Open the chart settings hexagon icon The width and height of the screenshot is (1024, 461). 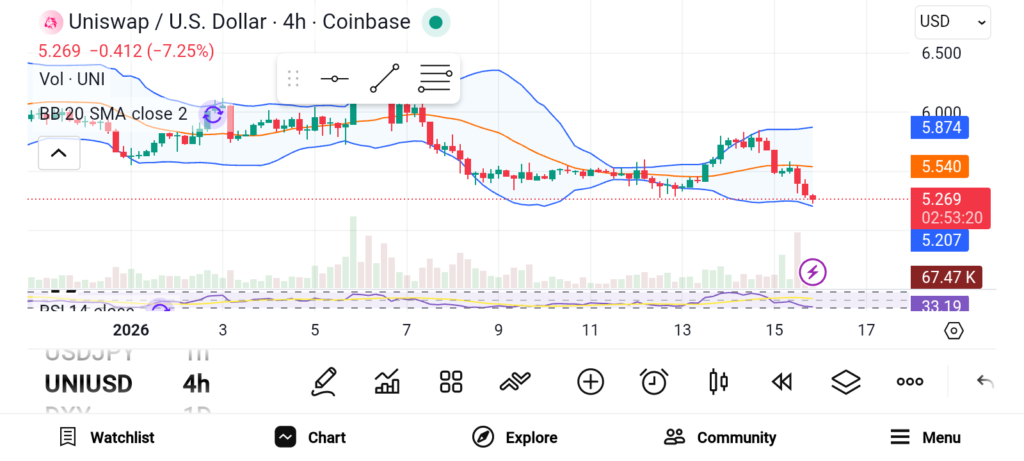(x=953, y=331)
